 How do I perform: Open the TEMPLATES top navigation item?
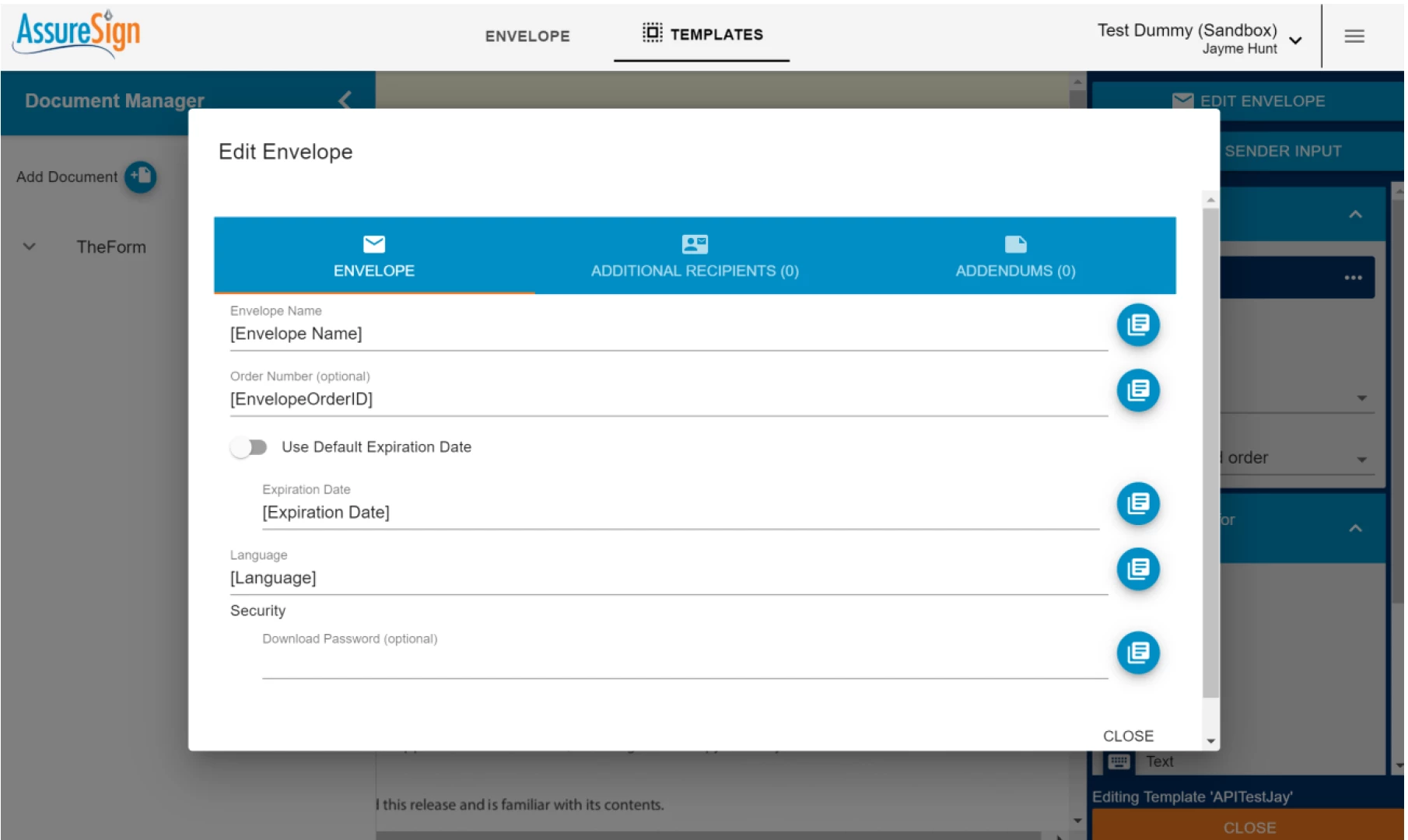[702, 34]
